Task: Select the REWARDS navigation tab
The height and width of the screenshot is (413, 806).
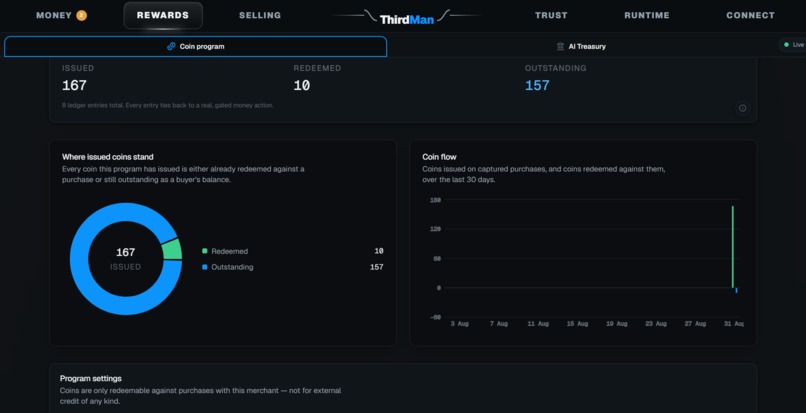Action: tap(163, 15)
